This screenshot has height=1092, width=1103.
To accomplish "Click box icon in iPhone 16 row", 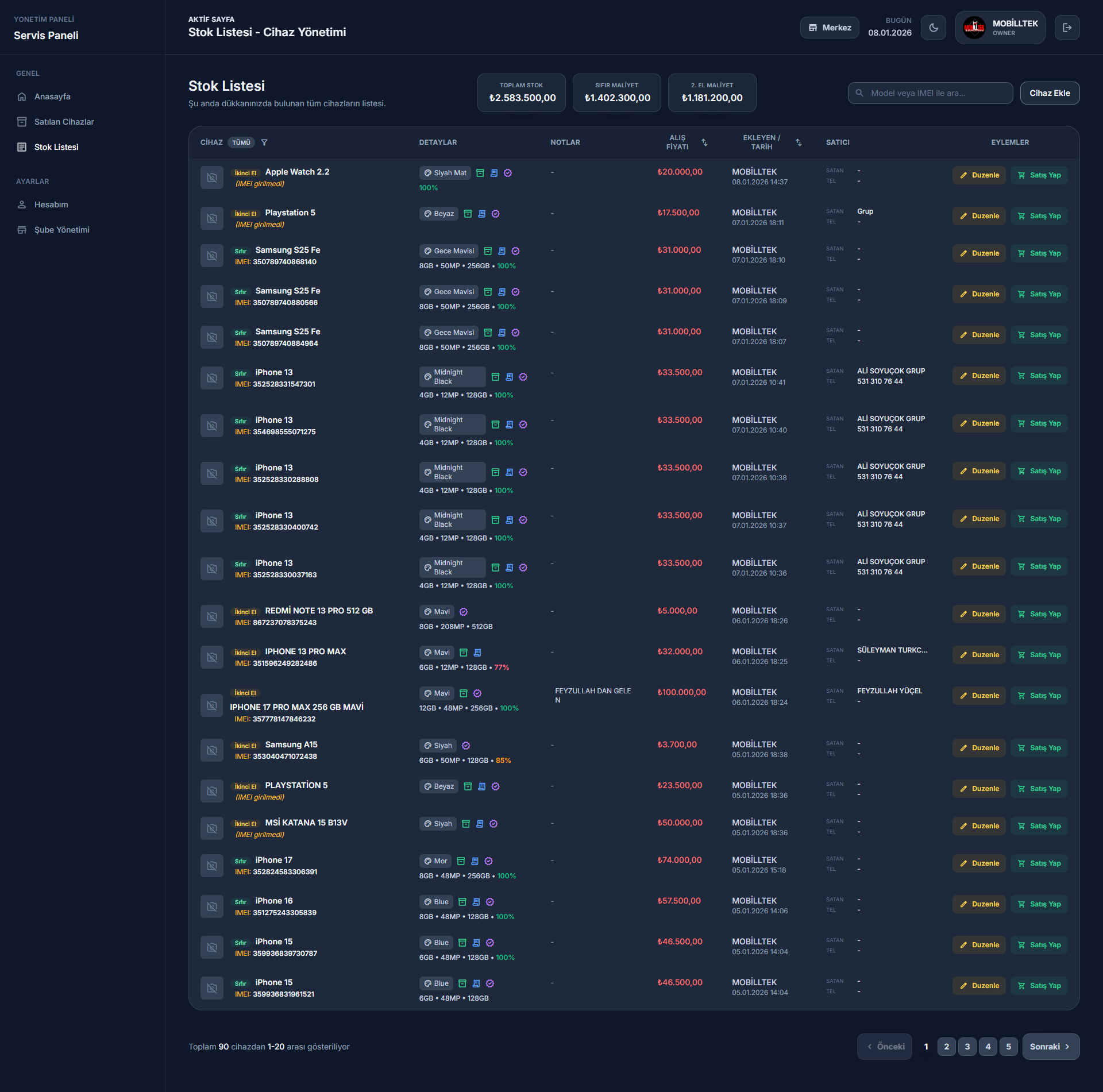I will pyautogui.click(x=462, y=902).
